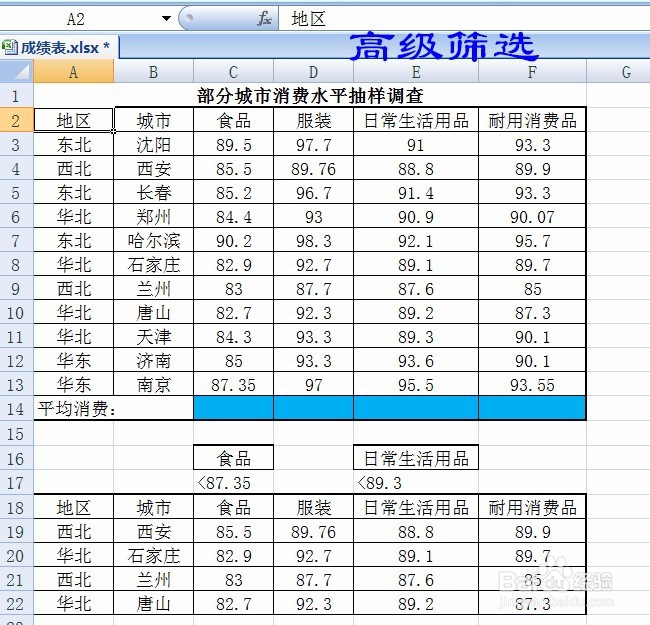Select cell 西安 in row 19
Image resolution: width=650 pixels, height=625 pixels.
click(x=153, y=531)
